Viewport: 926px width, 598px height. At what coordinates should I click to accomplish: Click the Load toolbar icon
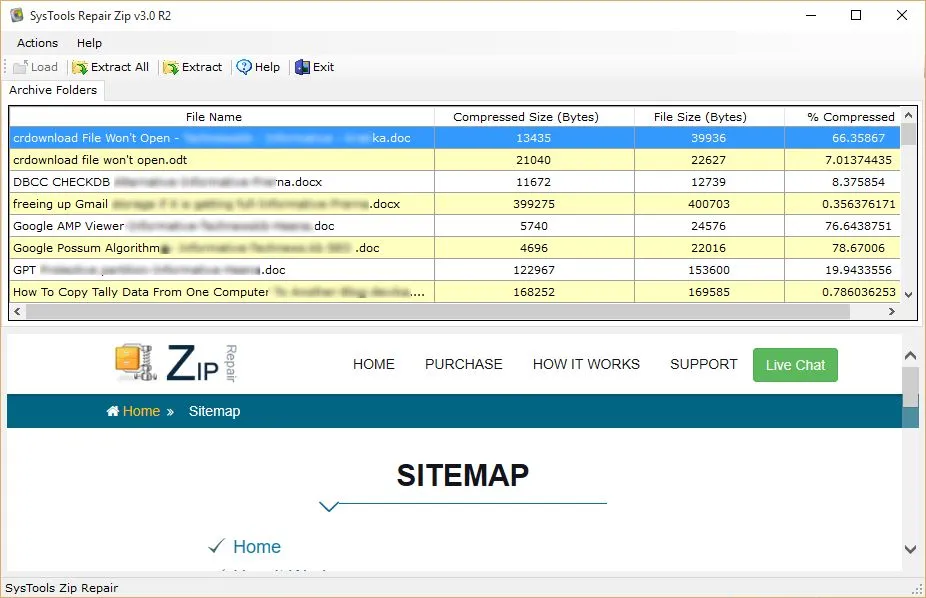20,67
